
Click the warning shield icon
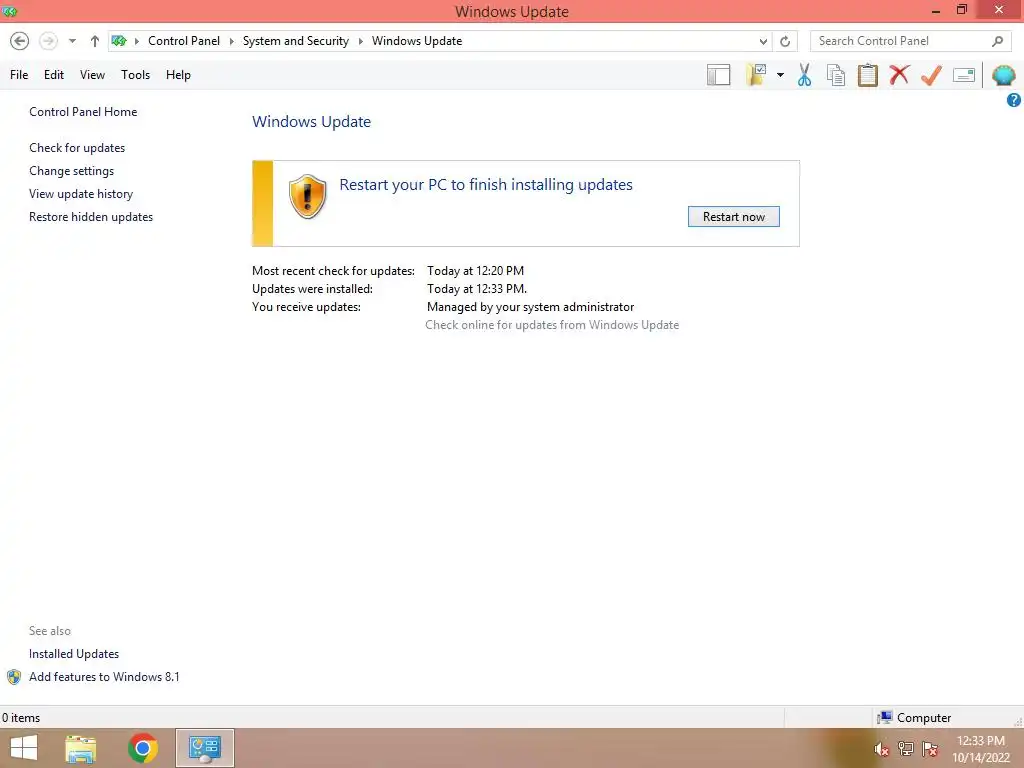point(308,197)
